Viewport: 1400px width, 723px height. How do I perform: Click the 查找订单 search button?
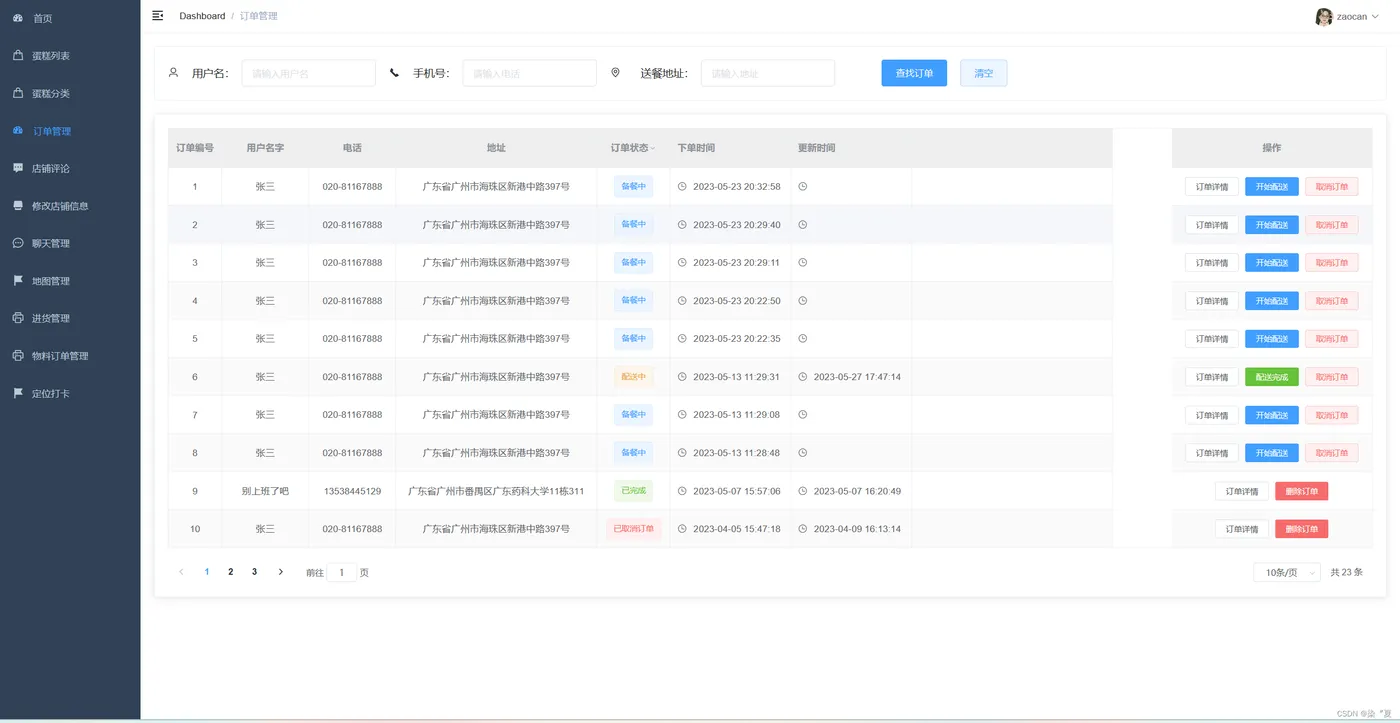[914, 73]
